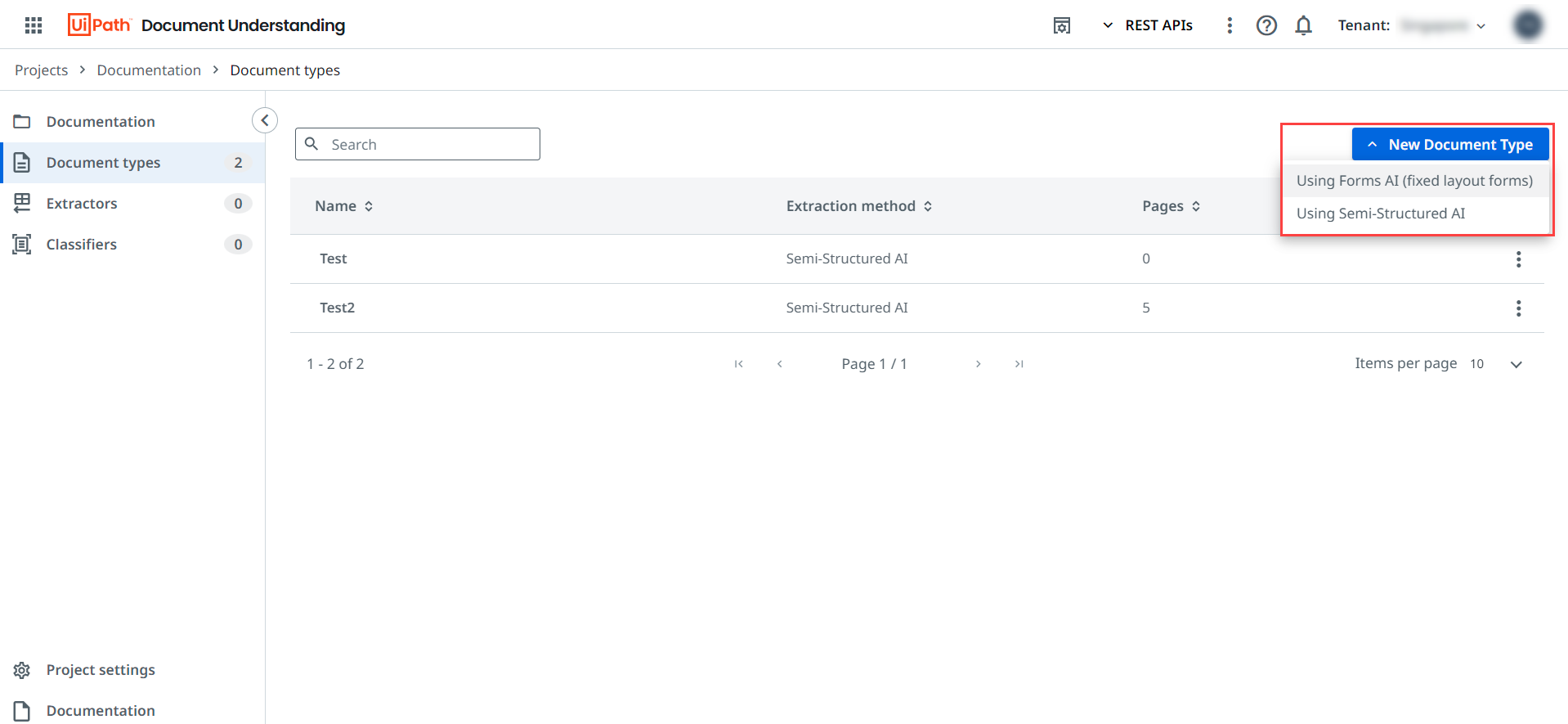Click the Document types page icon
This screenshot has width=1568, height=724.
tap(22, 162)
